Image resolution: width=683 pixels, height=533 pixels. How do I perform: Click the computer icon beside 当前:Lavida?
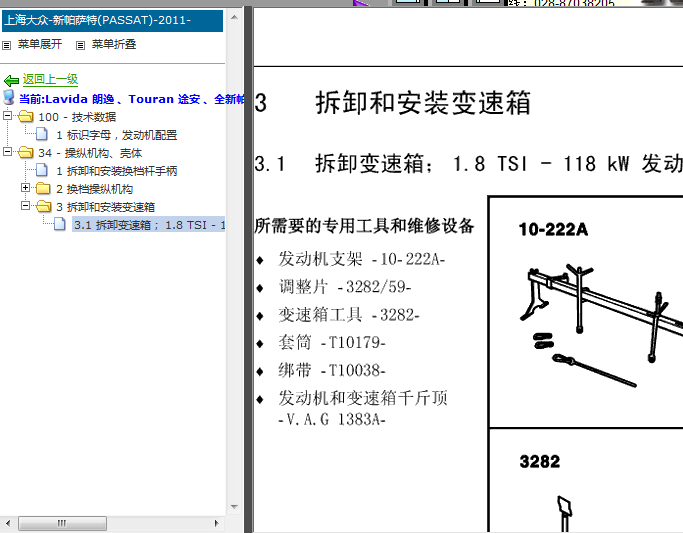[8, 98]
